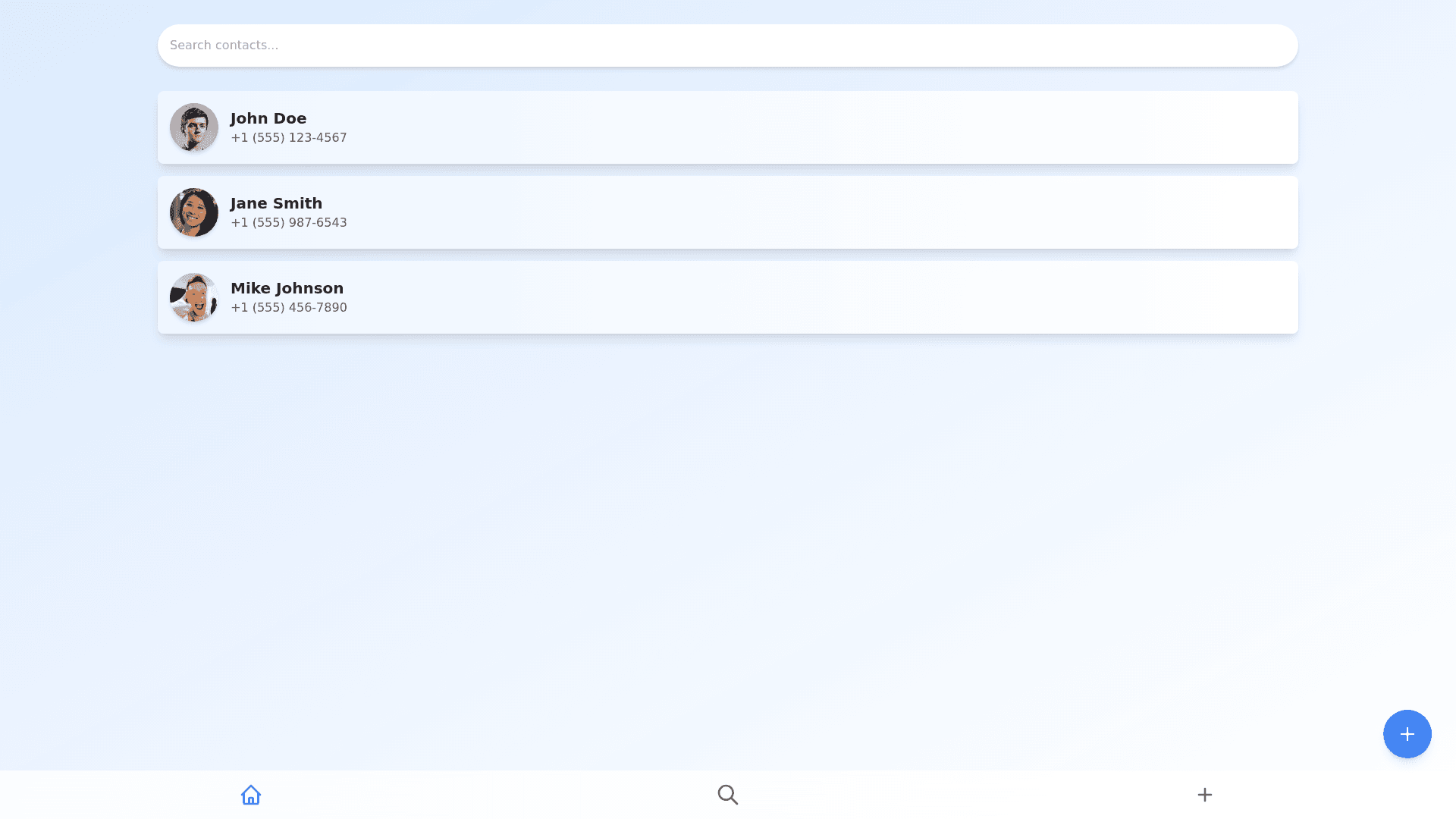Click phone number +1 (555) 456-7890
The image size is (1456, 819).
coord(288,308)
